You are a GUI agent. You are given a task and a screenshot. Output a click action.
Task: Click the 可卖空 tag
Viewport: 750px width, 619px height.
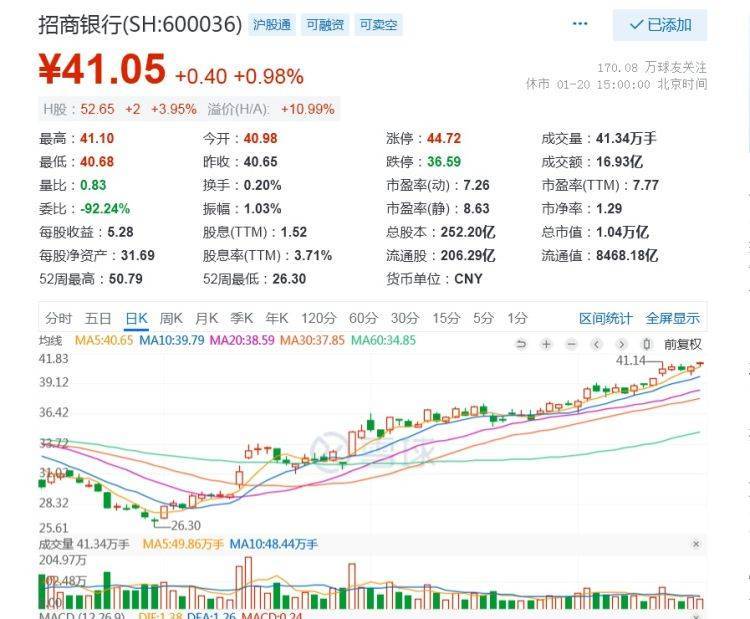click(x=378, y=24)
